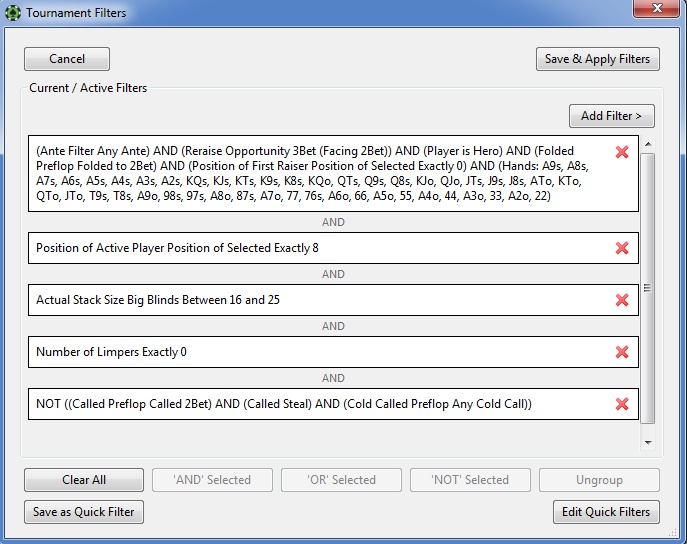Select the Ante Filter hands group row

[x=333, y=173]
